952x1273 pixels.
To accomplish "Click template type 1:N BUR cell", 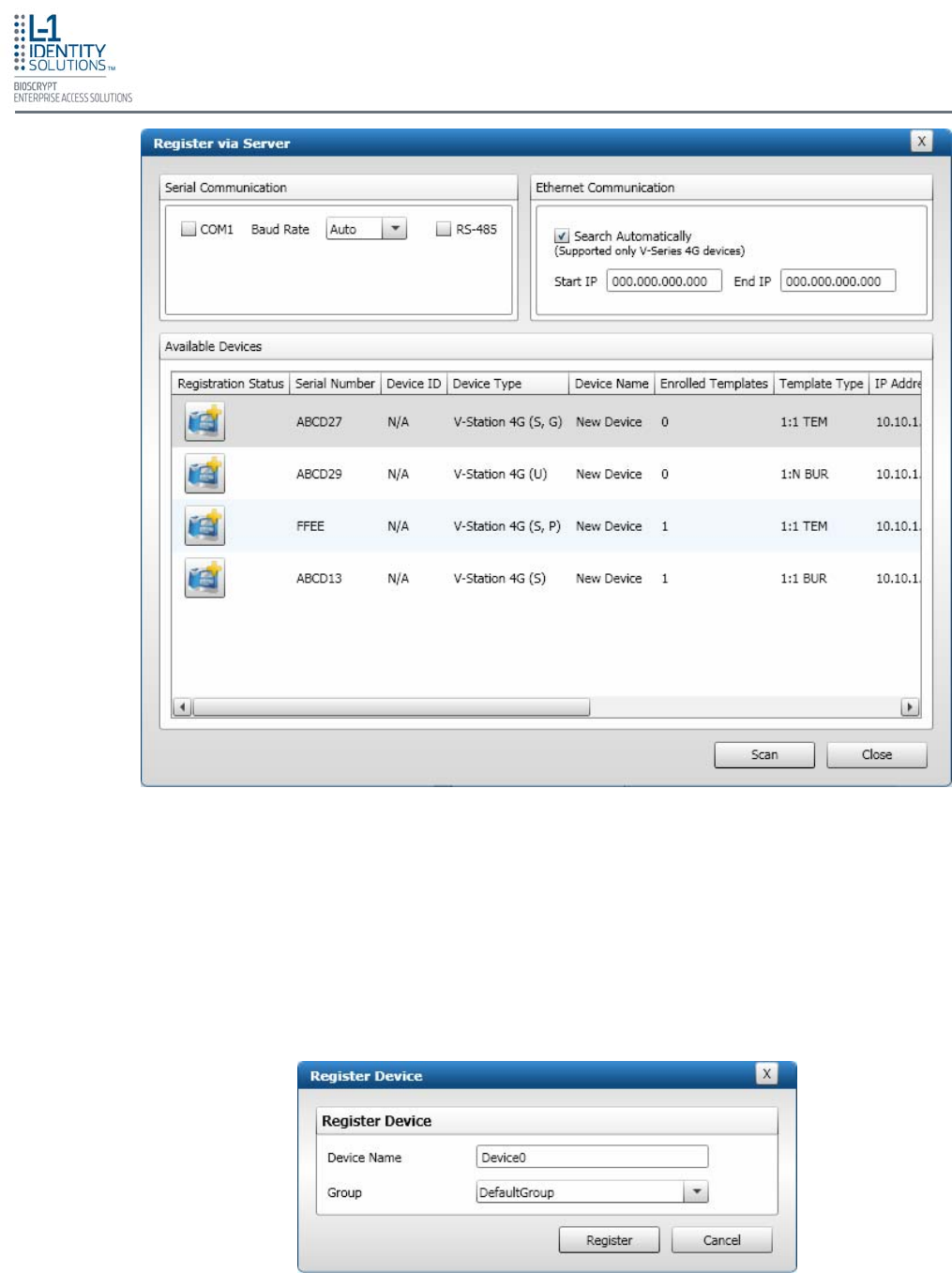I will tap(804, 475).
